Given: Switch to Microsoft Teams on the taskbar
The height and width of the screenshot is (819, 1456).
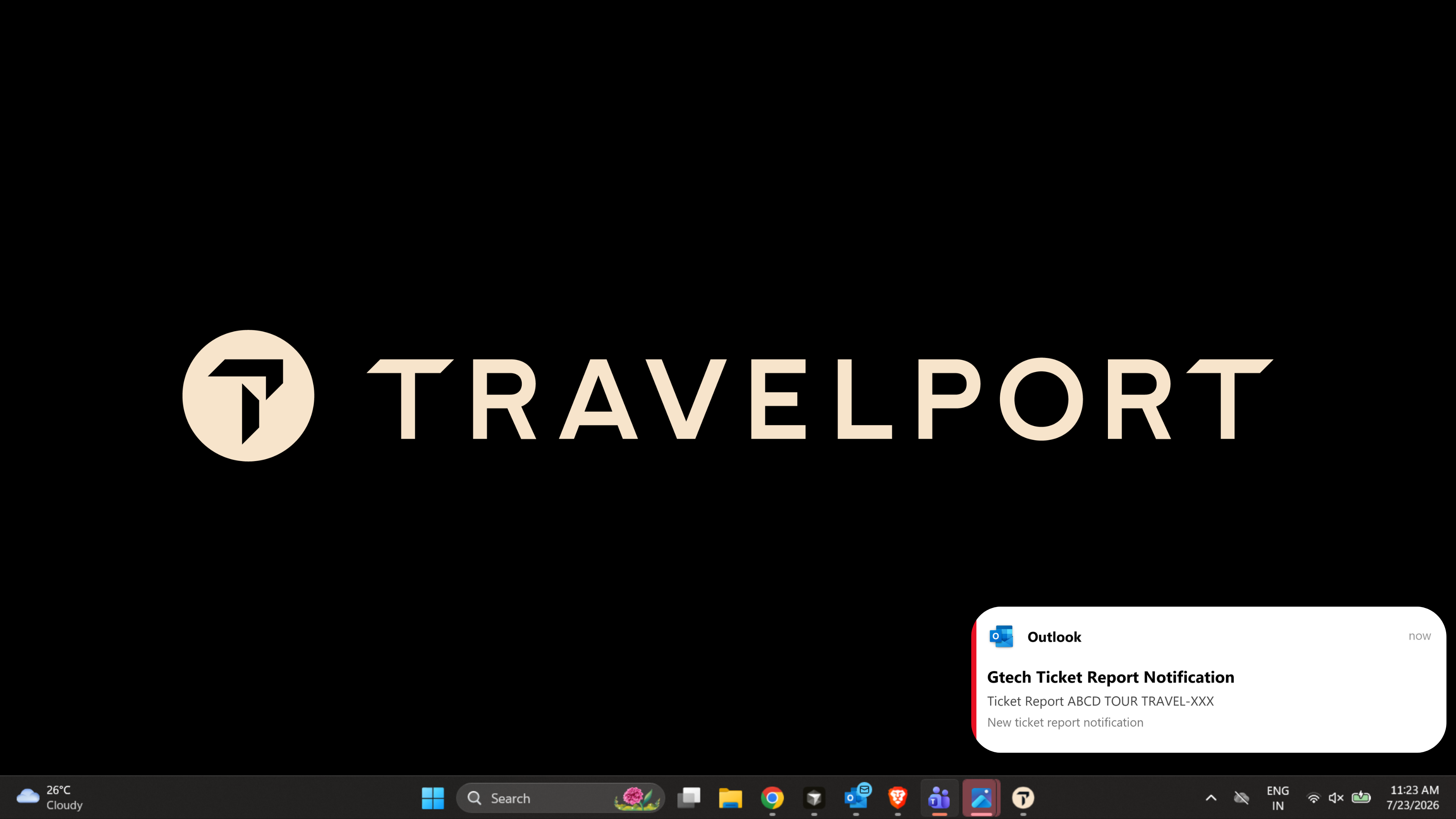Looking at the screenshot, I should tap(940, 798).
